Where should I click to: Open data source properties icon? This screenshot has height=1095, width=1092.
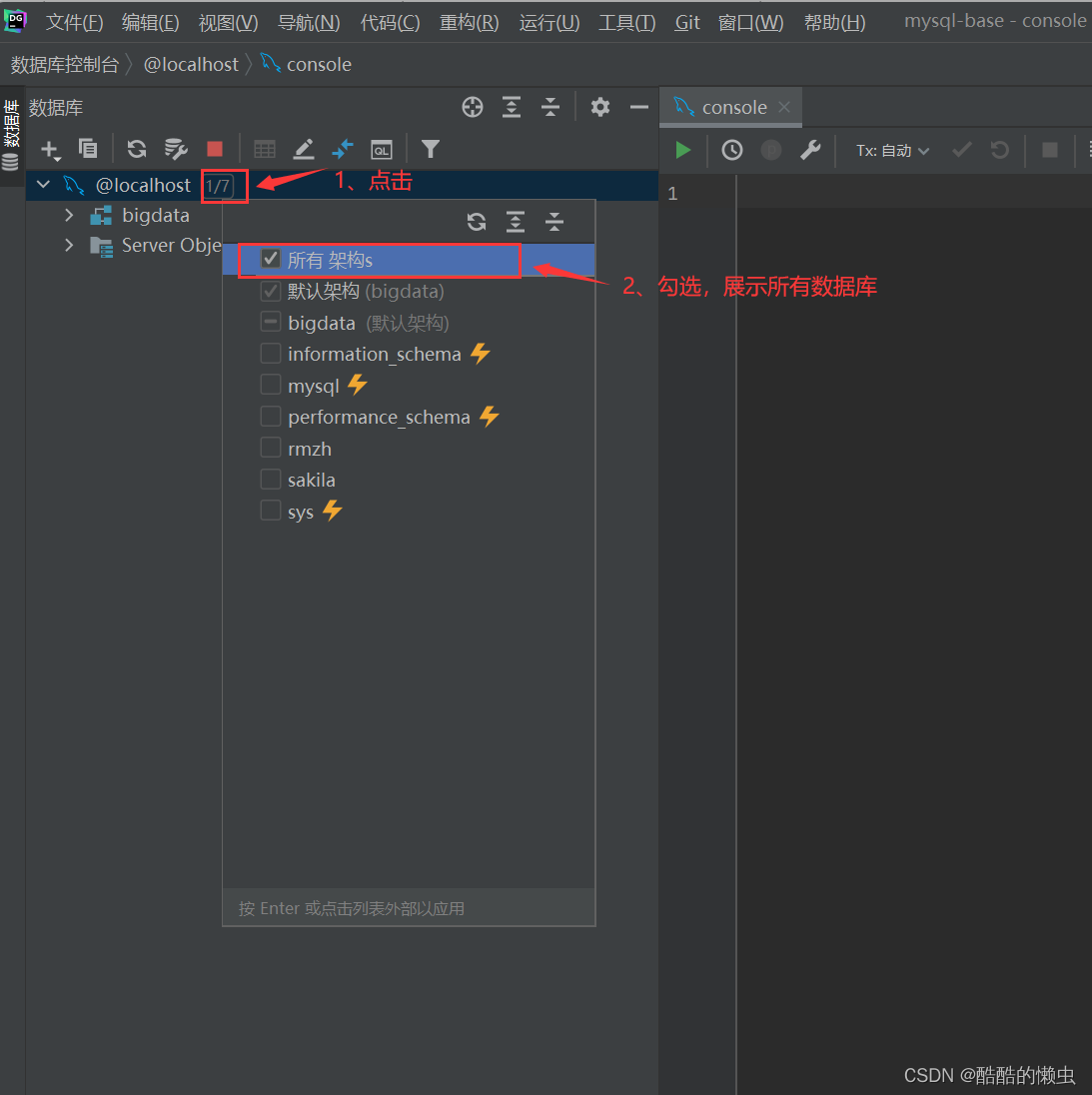[175, 149]
